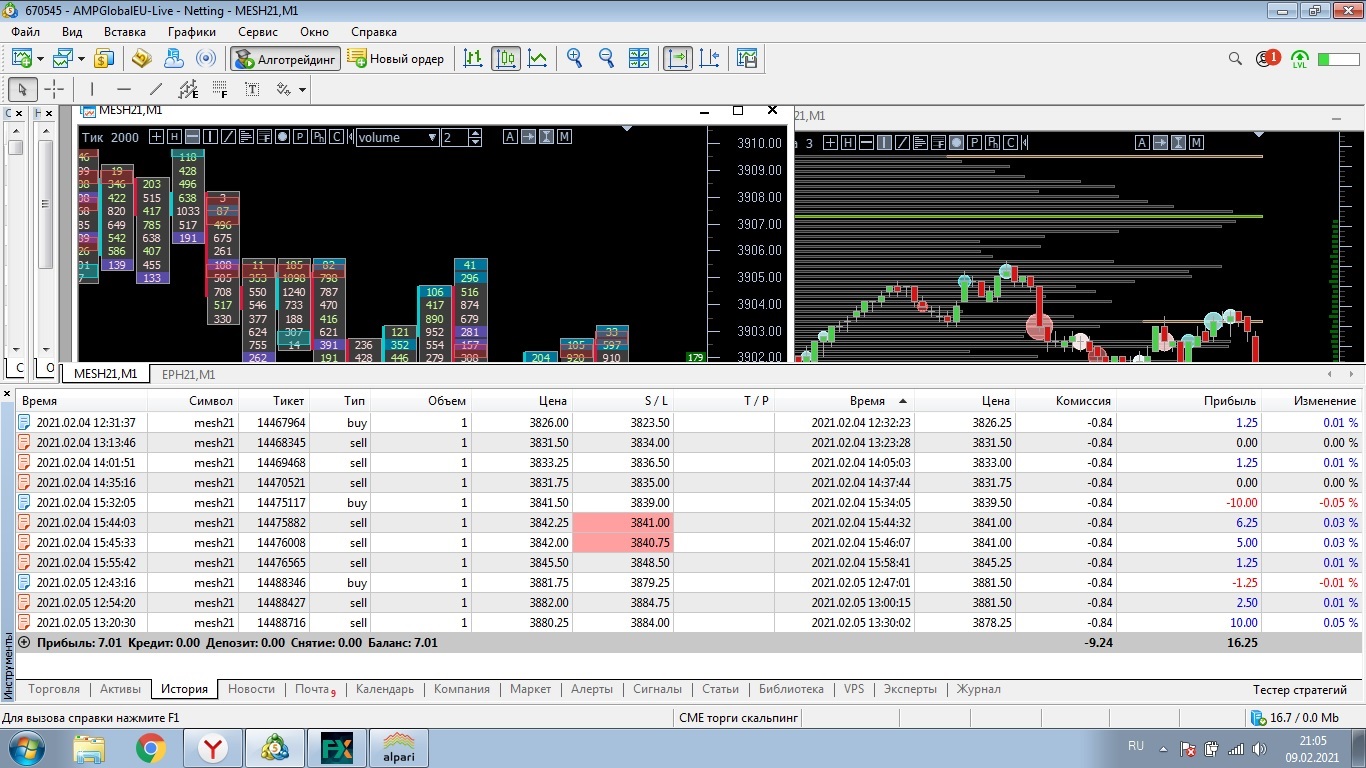Screen dimensions: 1366x768
Task: Select the equidistant channel tool
Action: point(188,90)
